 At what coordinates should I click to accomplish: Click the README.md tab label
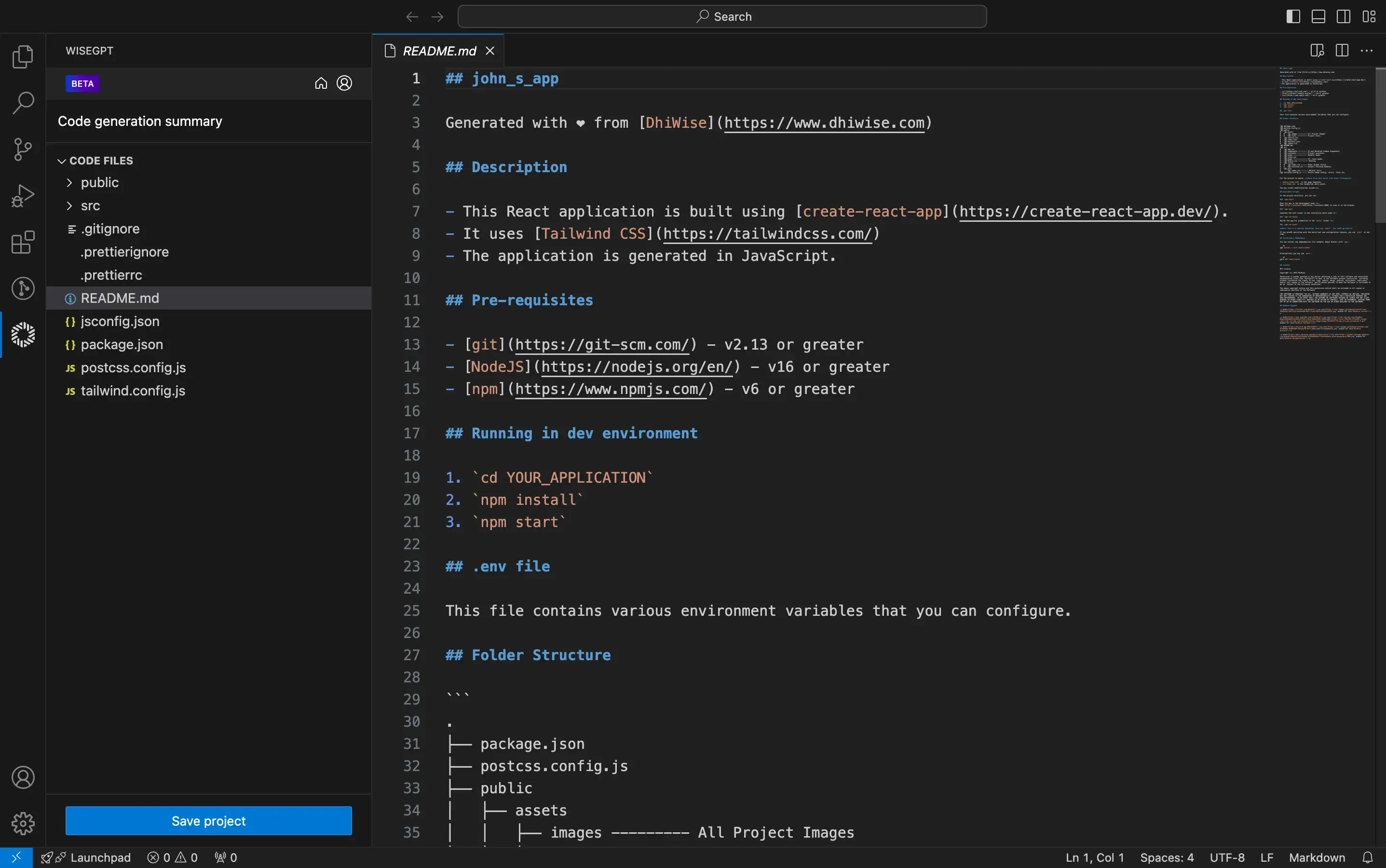click(438, 49)
